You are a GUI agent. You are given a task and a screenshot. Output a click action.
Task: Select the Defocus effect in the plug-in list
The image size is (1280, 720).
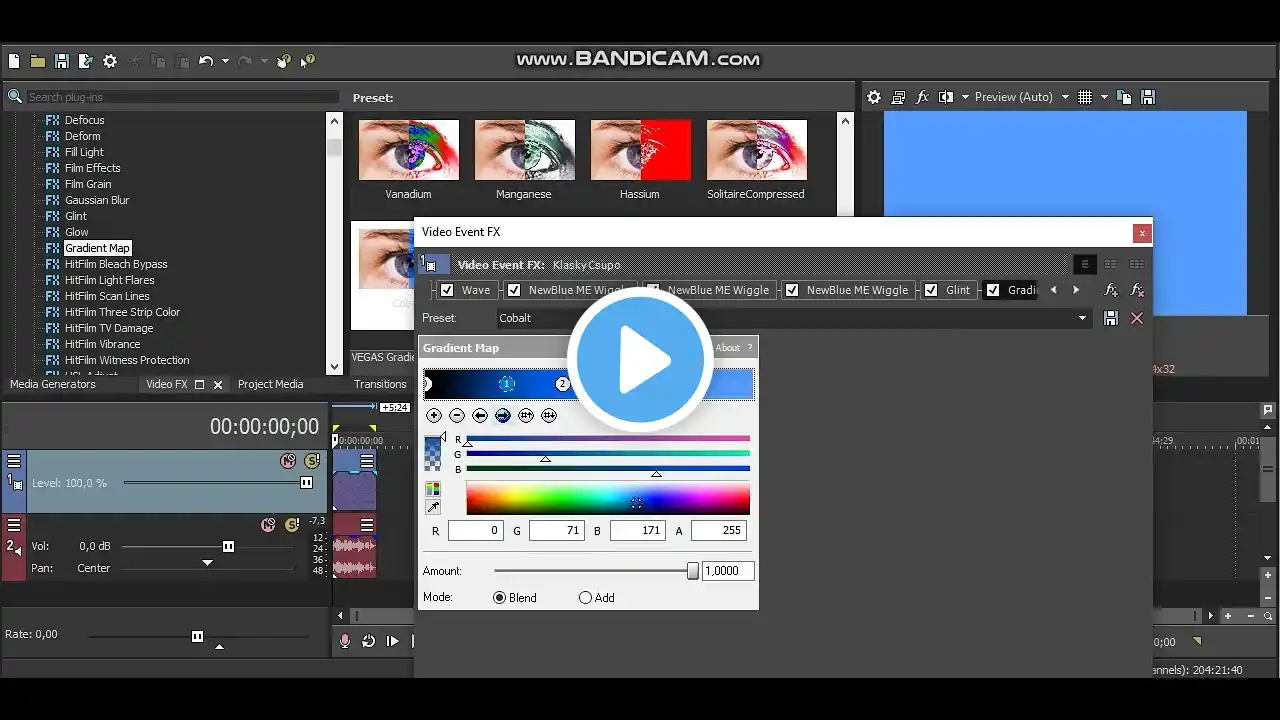84,120
